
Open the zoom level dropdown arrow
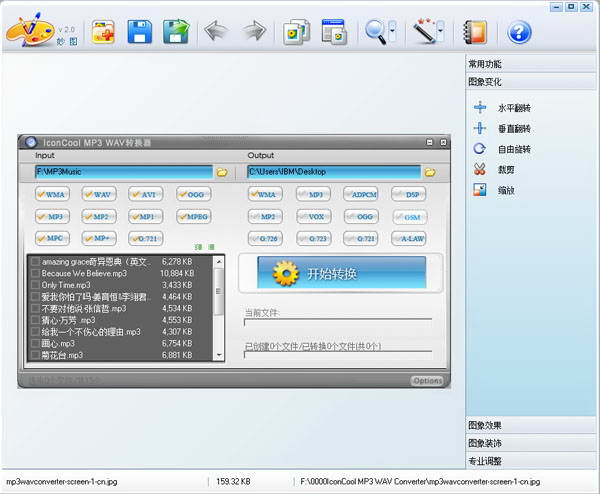click(x=392, y=30)
